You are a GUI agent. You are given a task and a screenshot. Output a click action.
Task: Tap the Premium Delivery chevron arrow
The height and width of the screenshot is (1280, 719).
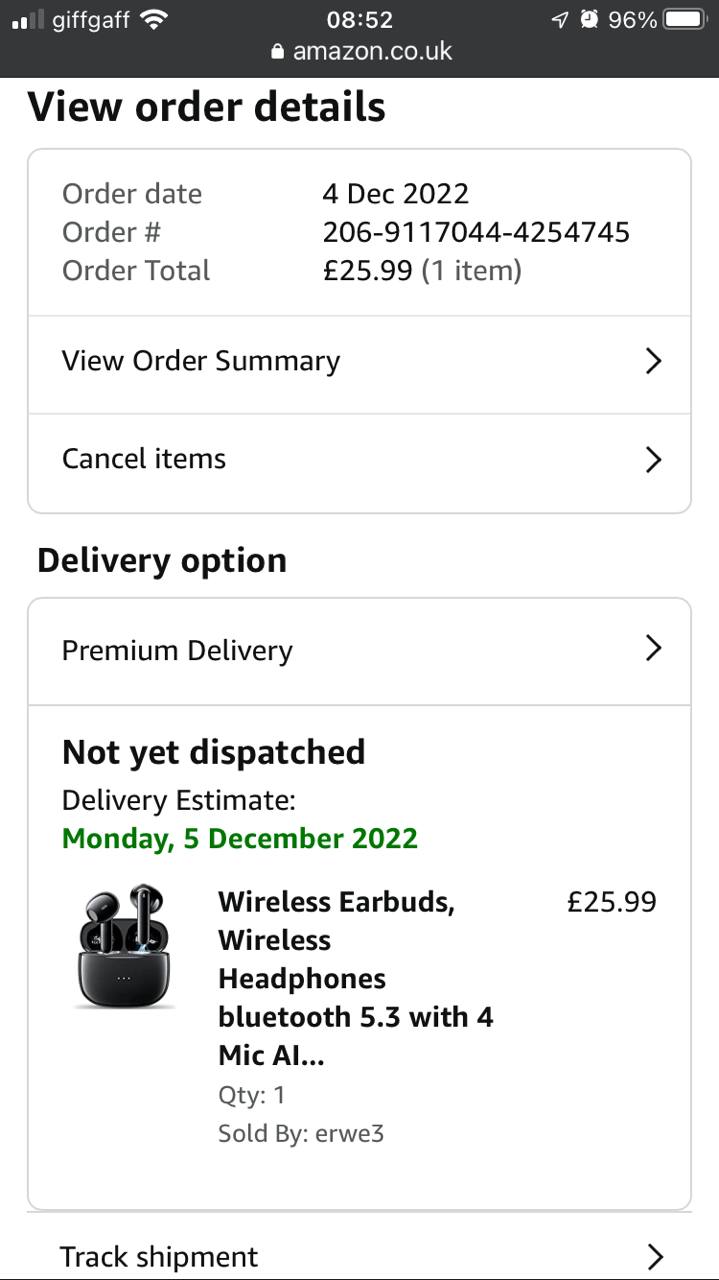pyautogui.click(x=653, y=649)
